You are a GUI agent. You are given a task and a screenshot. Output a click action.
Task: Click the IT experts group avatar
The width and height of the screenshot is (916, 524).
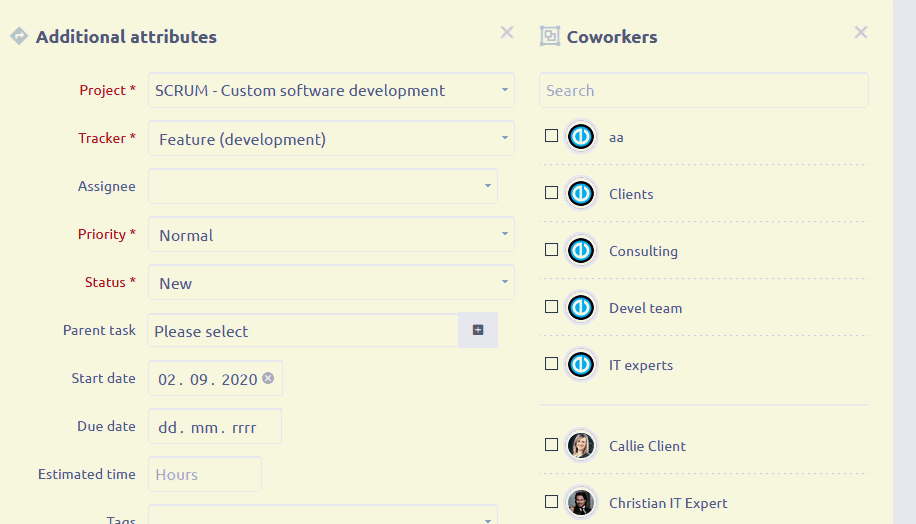click(x=581, y=365)
